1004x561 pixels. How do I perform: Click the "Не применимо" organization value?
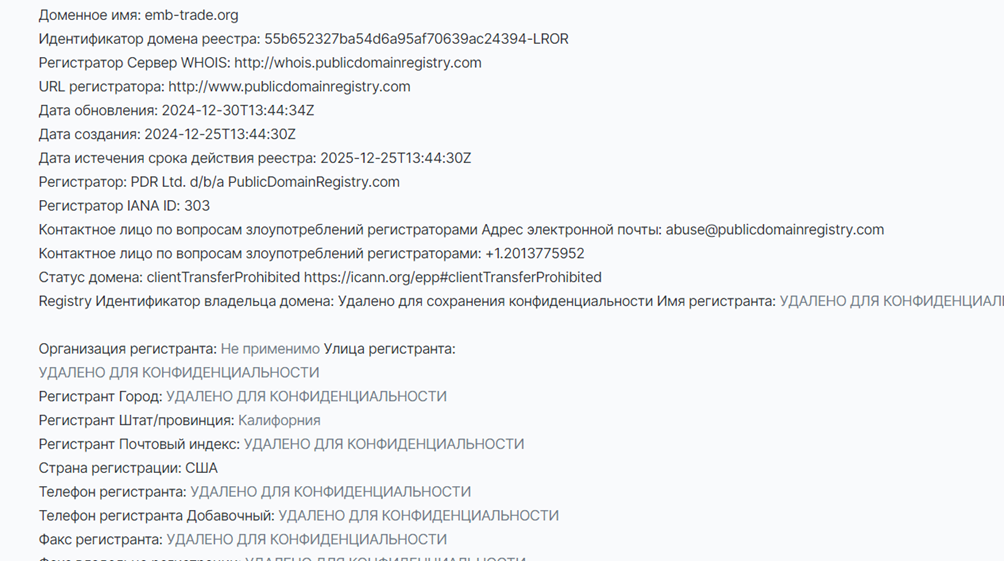(270, 349)
